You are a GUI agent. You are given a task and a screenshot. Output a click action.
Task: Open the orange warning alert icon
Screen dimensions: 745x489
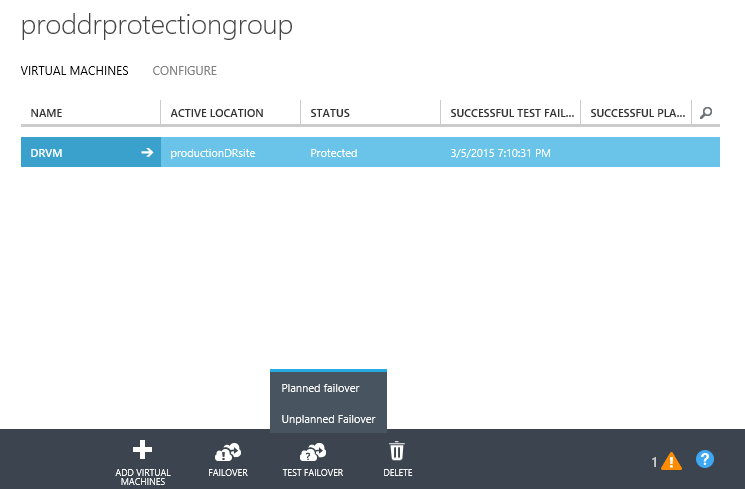pos(671,461)
